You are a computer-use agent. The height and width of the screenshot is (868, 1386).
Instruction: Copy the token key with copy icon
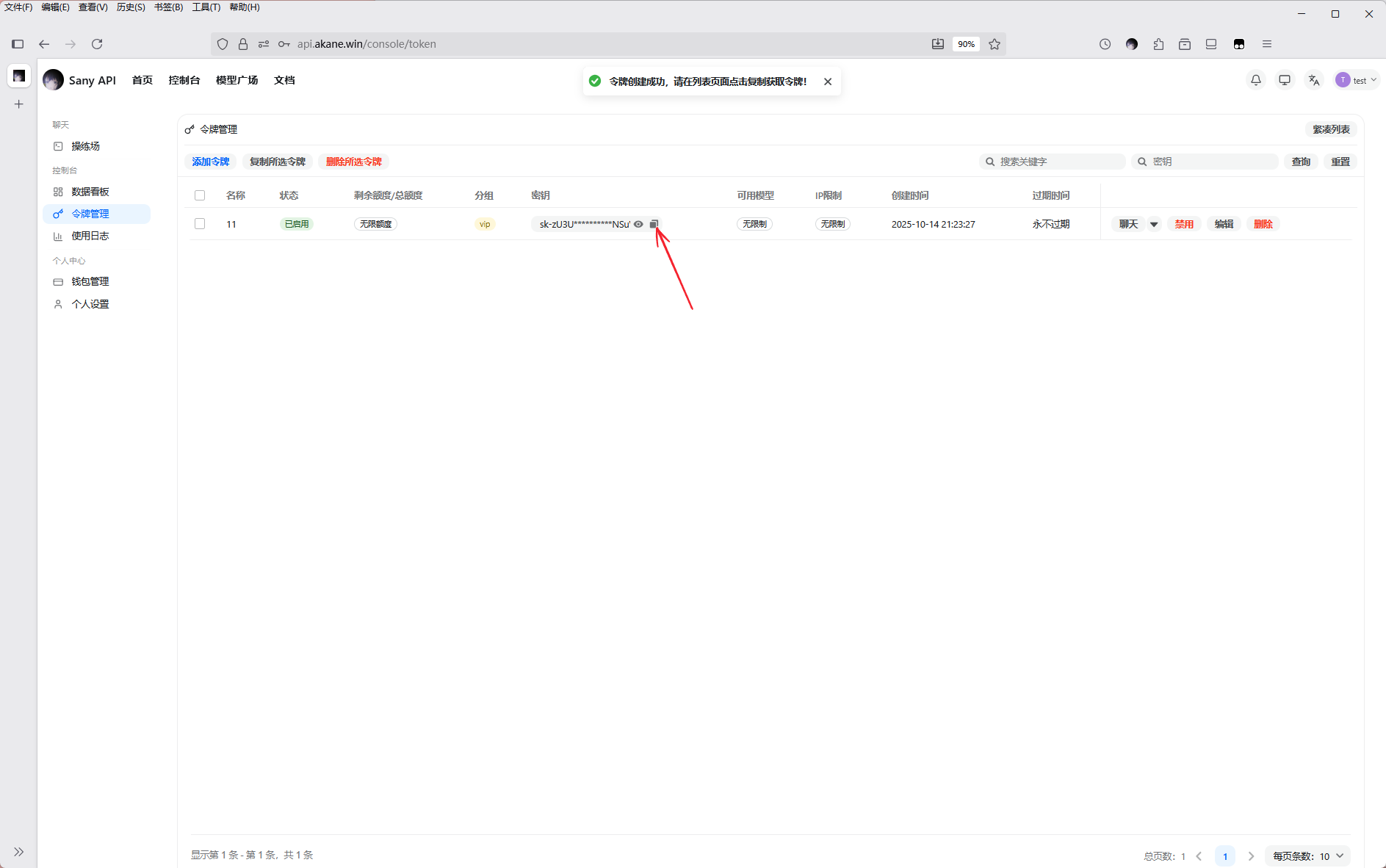point(654,224)
